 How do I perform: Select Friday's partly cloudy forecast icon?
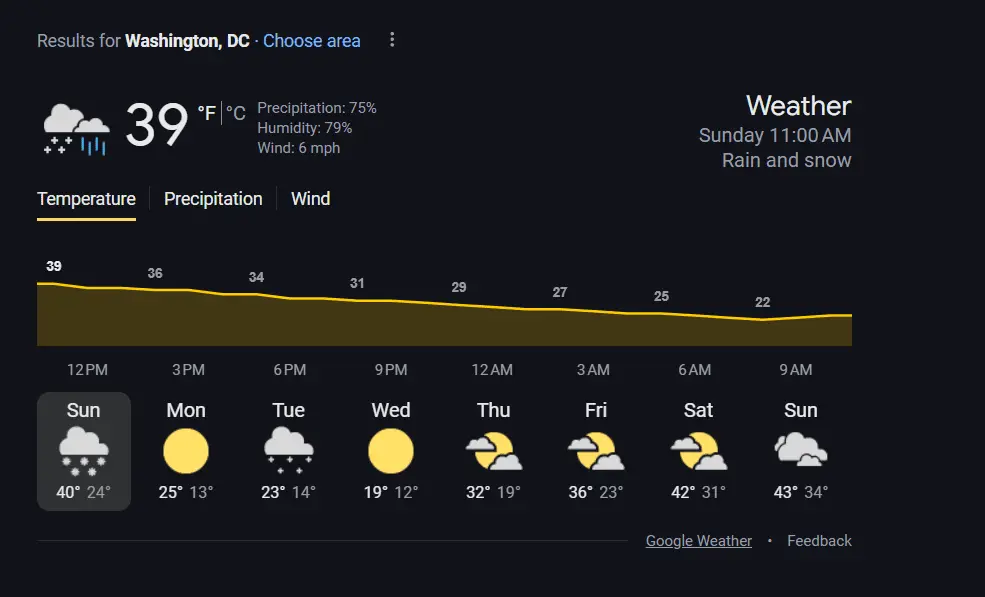tap(596, 451)
